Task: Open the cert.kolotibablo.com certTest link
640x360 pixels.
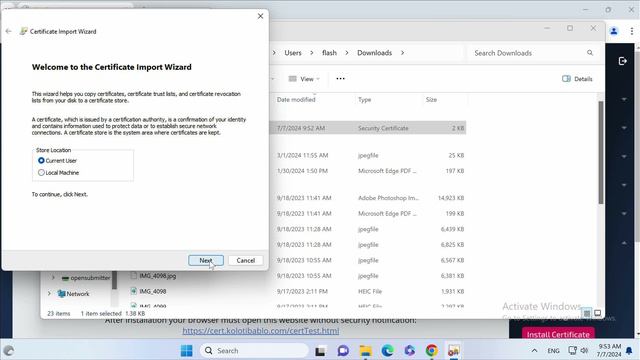Action: [260, 331]
